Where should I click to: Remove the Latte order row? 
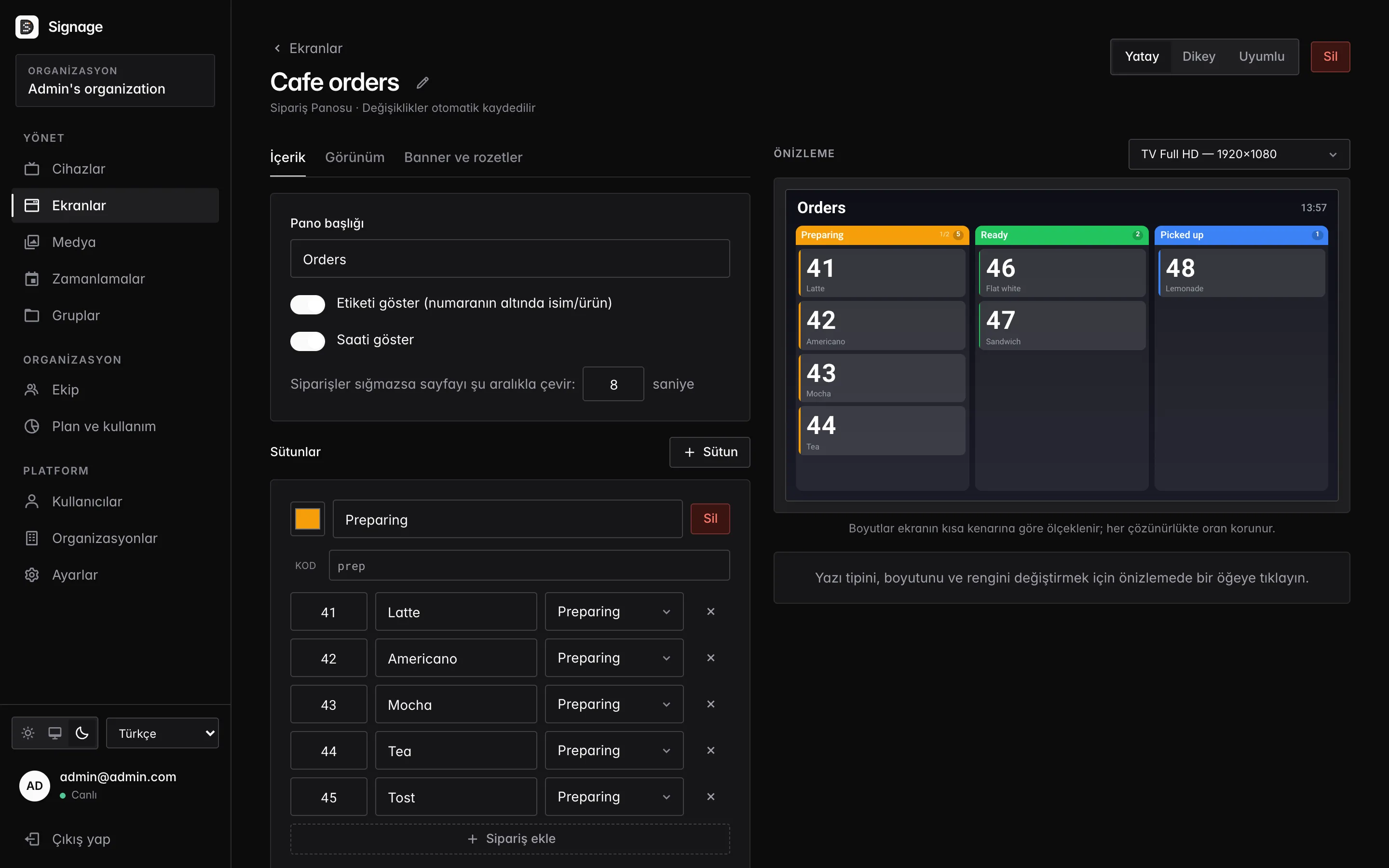point(710,611)
